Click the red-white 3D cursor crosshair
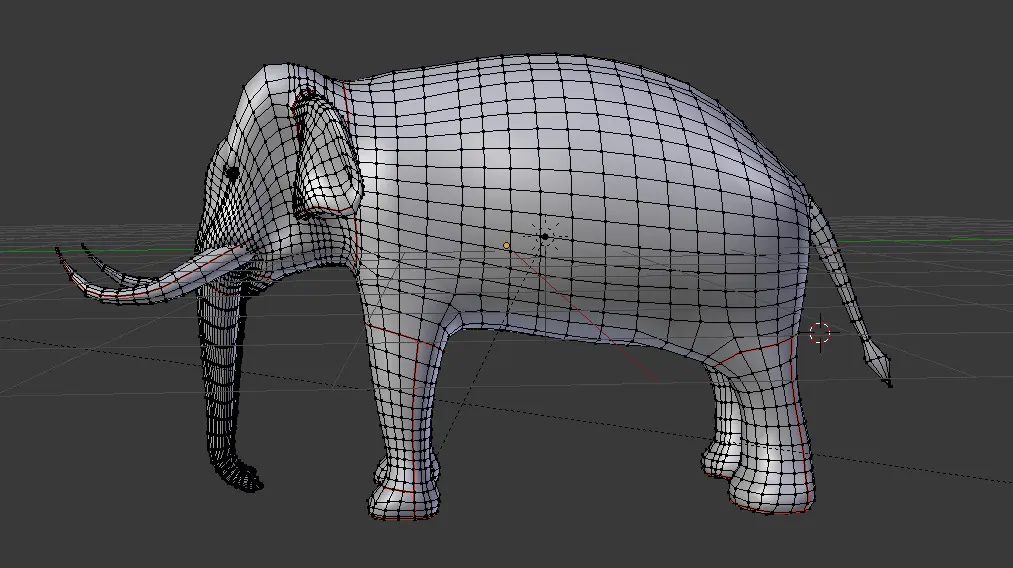Viewport: 1013px width, 568px height. coord(820,333)
